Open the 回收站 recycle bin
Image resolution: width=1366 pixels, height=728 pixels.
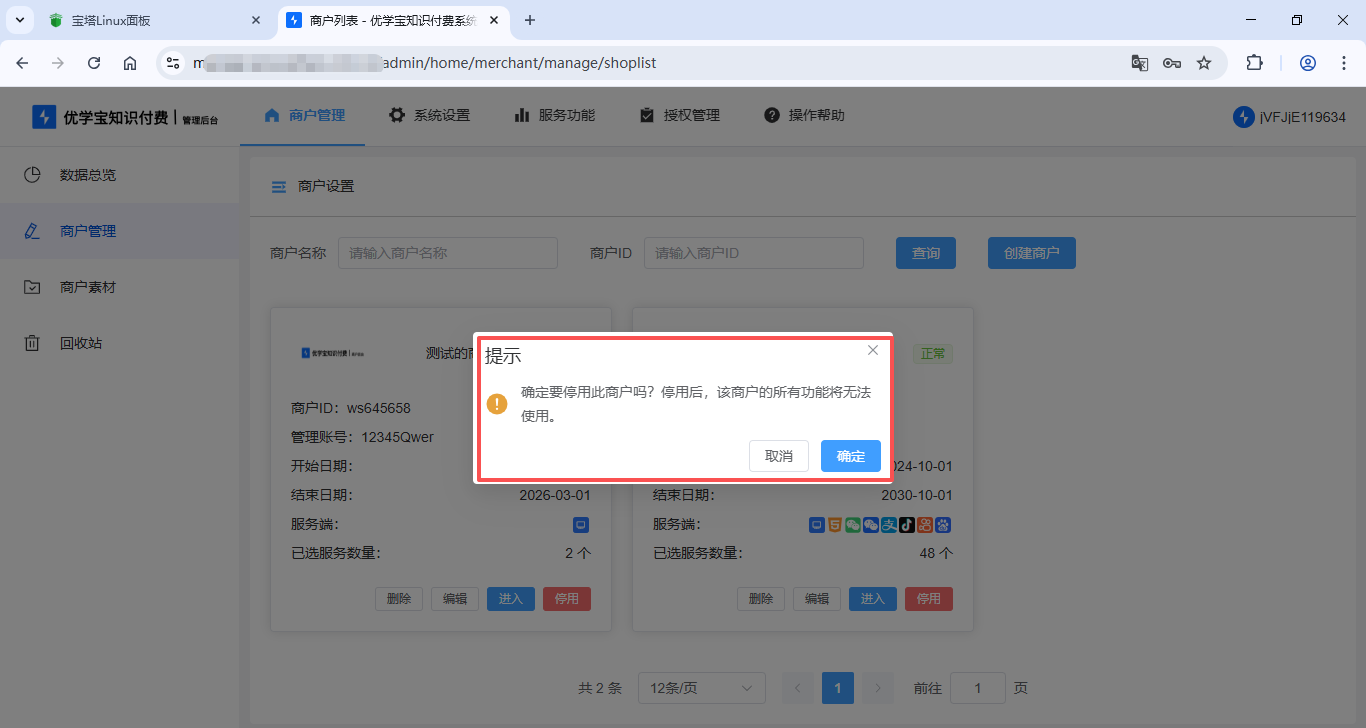point(81,343)
